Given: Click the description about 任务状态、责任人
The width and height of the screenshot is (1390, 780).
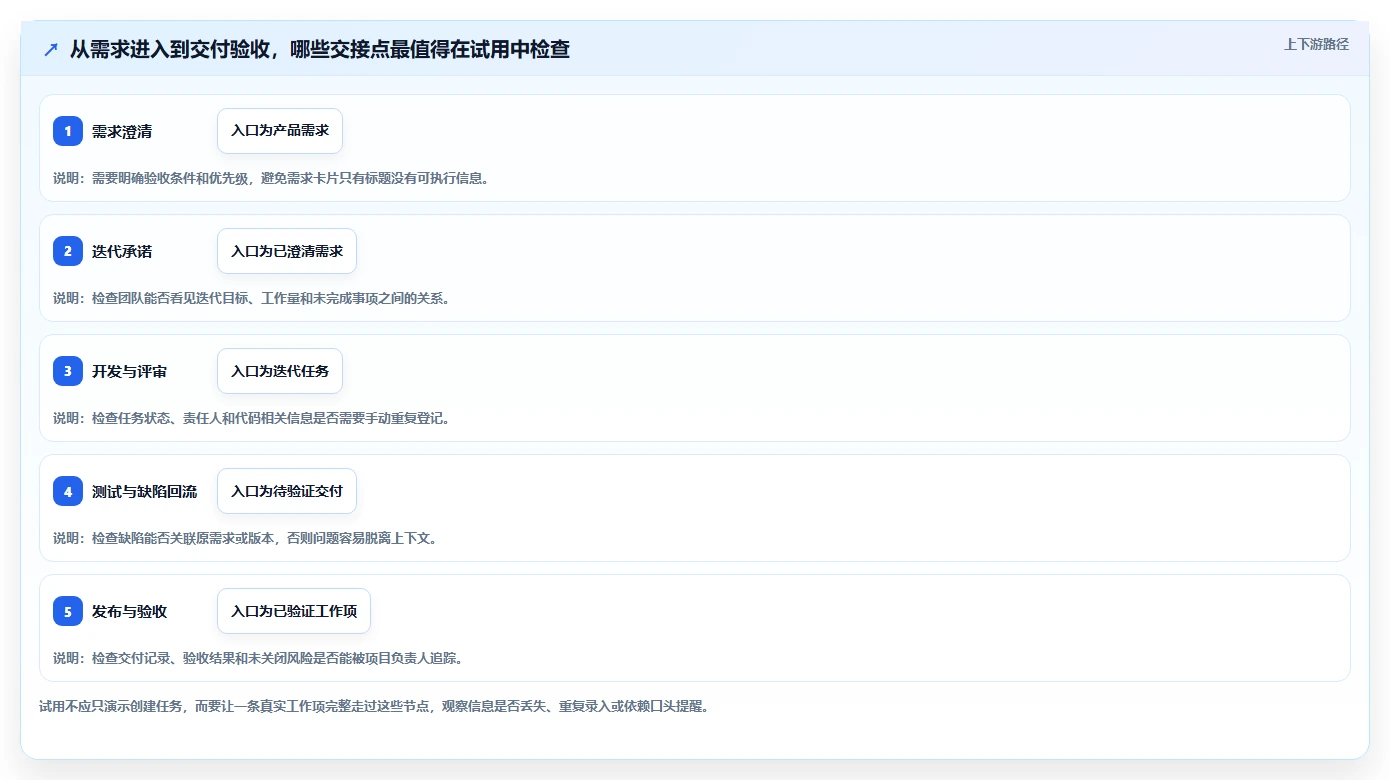Looking at the screenshot, I should click(x=252, y=418).
